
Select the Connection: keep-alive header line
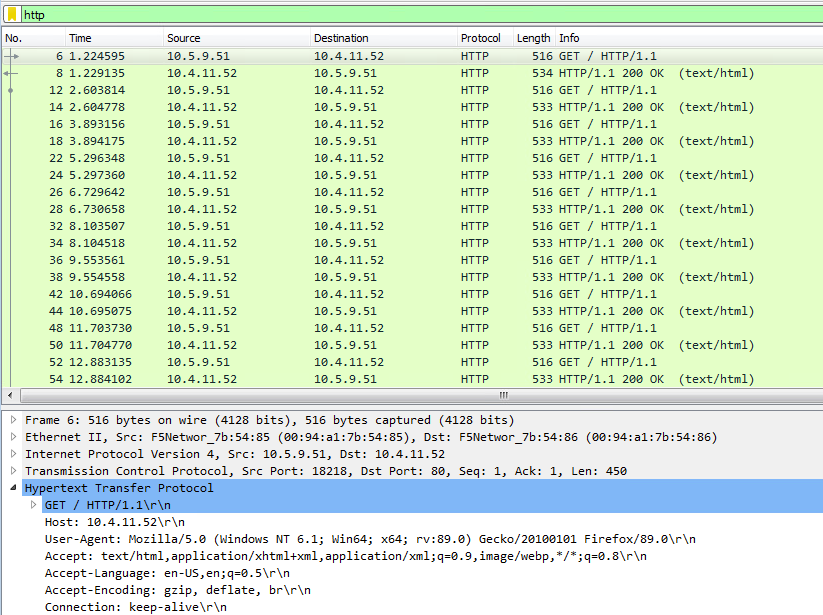135,607
